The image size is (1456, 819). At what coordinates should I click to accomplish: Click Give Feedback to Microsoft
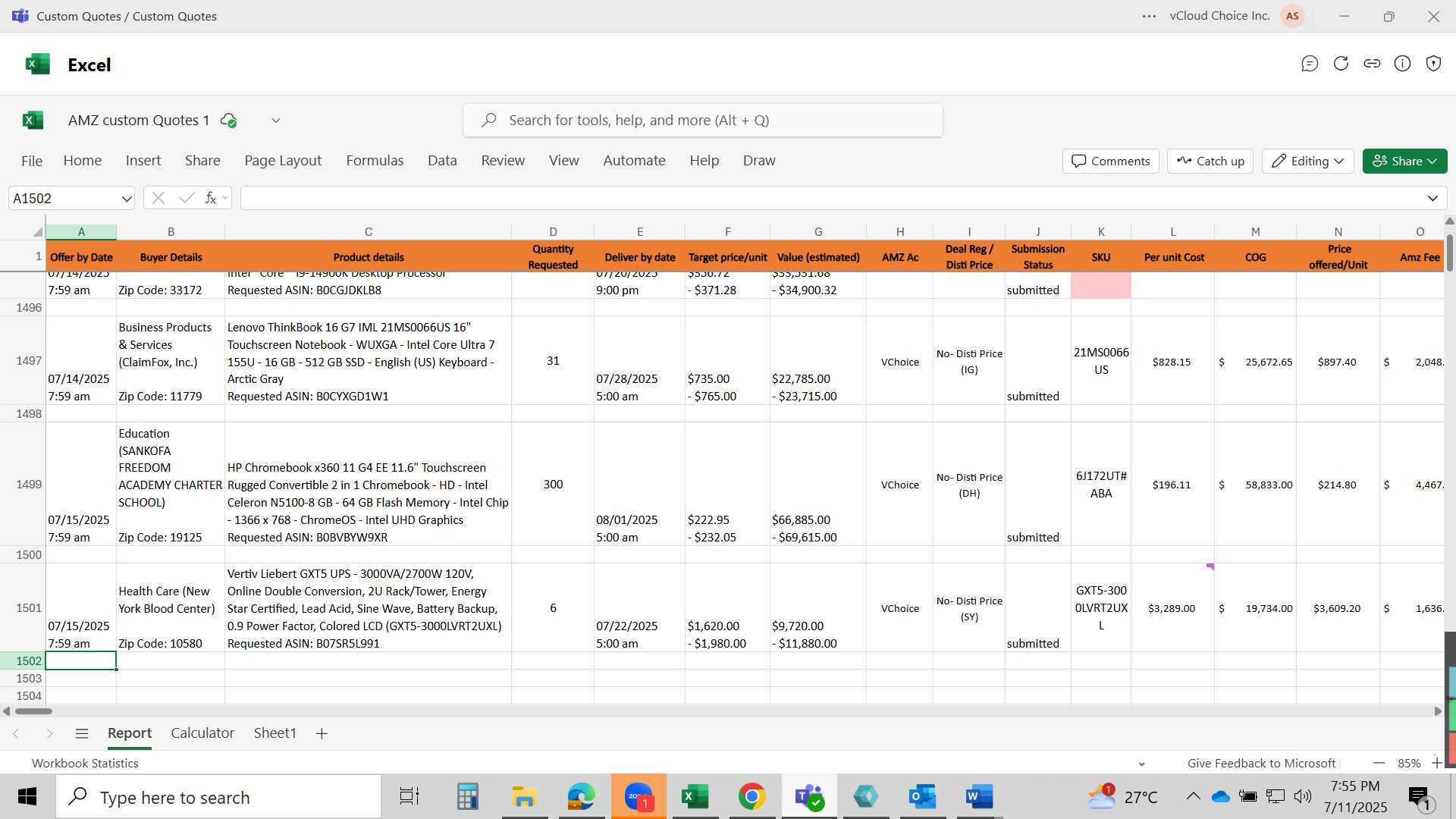pyautogui.click(x=1261, y=763)
